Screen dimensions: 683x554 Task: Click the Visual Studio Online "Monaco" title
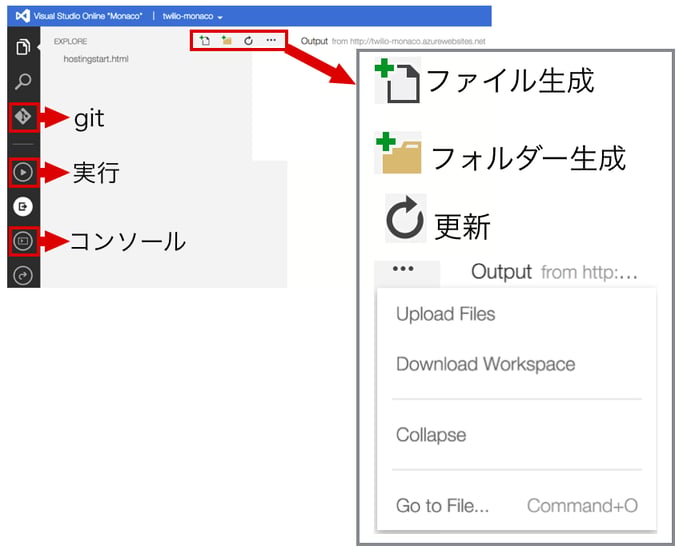(x=88, y=16)
